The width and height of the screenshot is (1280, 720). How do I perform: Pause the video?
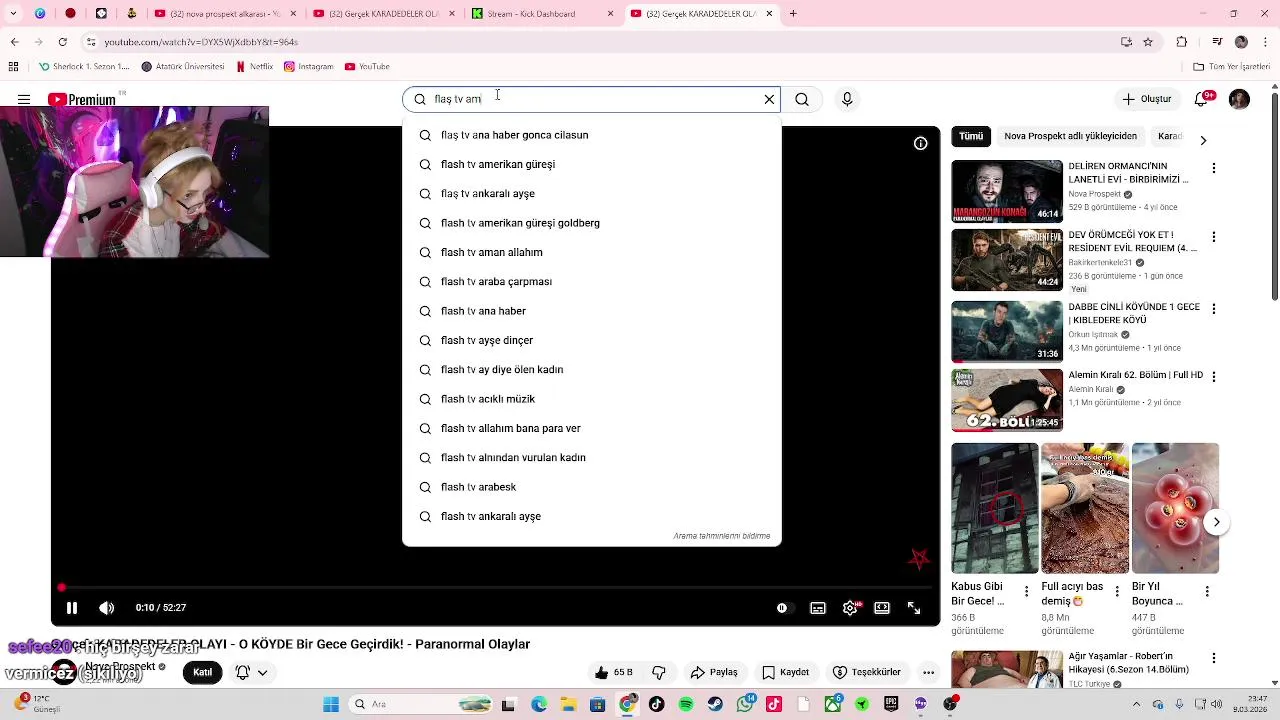[72, 607]
